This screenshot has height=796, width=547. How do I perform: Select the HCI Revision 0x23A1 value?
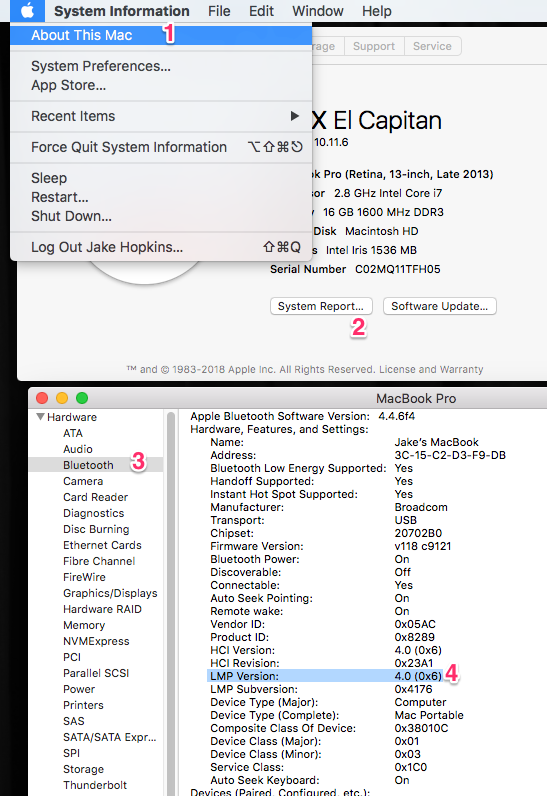414,664
